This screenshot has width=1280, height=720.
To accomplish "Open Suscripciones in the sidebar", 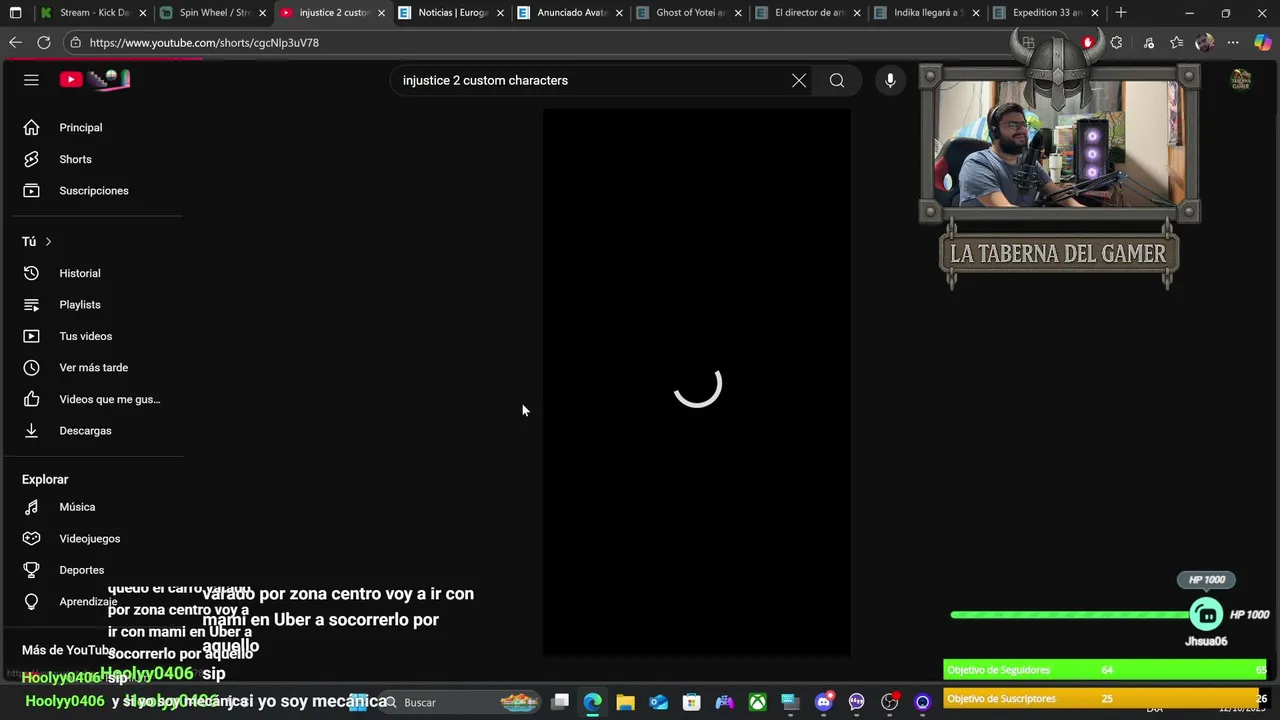I will pos(92,191).
